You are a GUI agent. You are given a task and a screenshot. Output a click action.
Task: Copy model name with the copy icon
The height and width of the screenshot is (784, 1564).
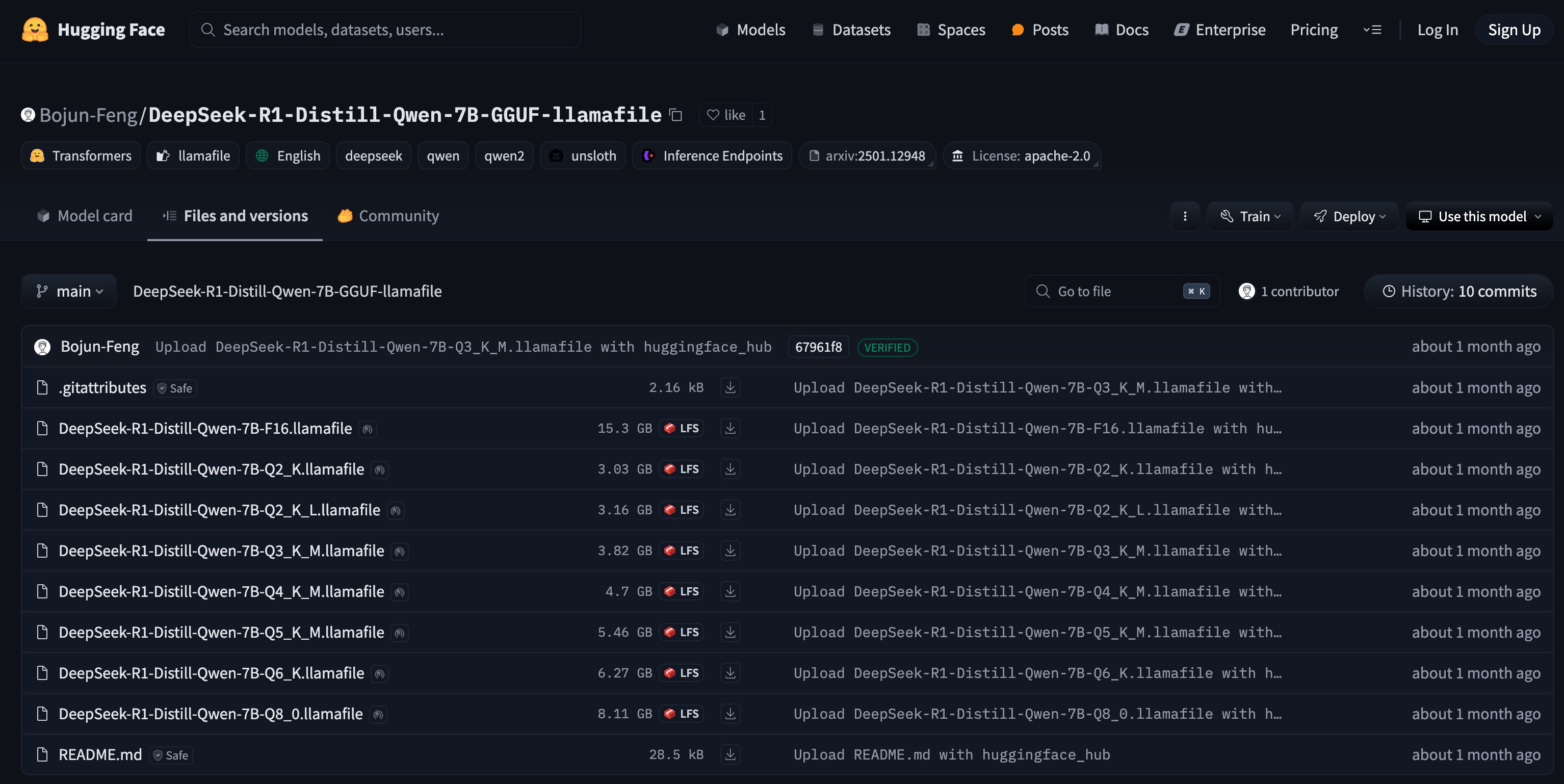(676, 115)
